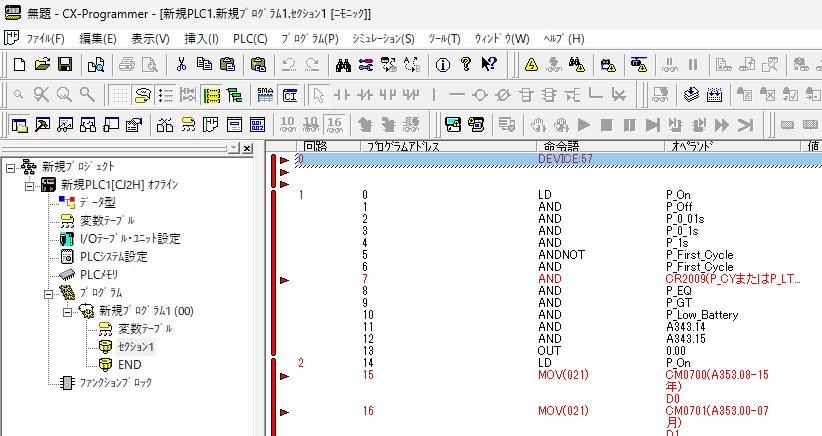Toggle the mnemonic view toolbar button
Image resolution: width=822 pixels, height=436 pixels.
[x=212, y=95]
